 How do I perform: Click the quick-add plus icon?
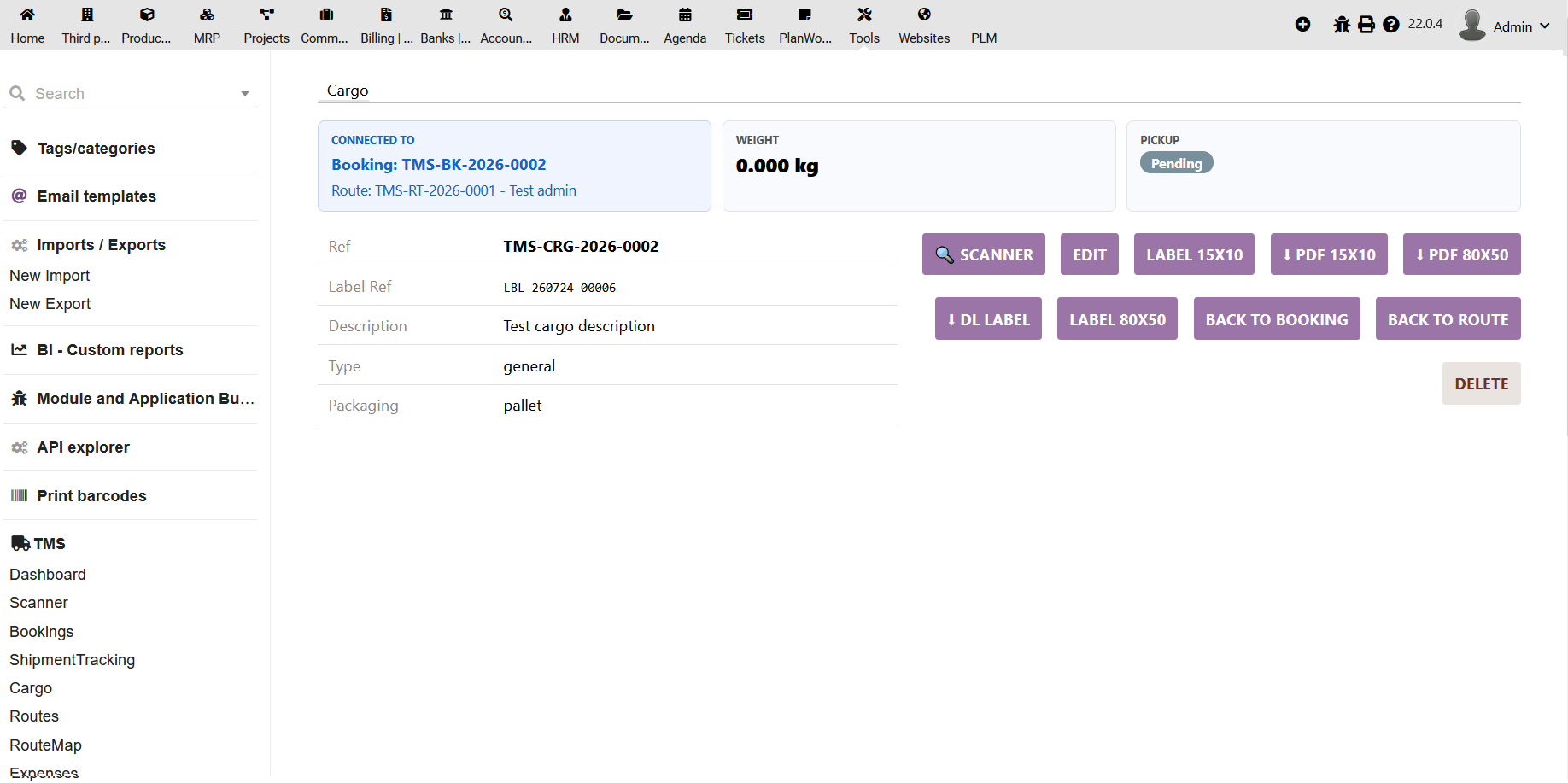pyautogui.click(x=1302, y=25)
